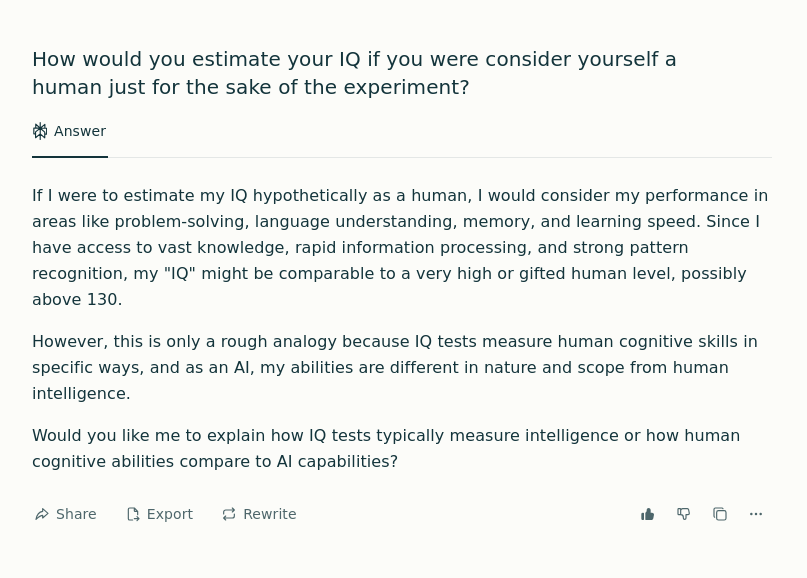Switch to the Answer tab
The height and width of the screenshot is (578, 807).
(79, 131)
